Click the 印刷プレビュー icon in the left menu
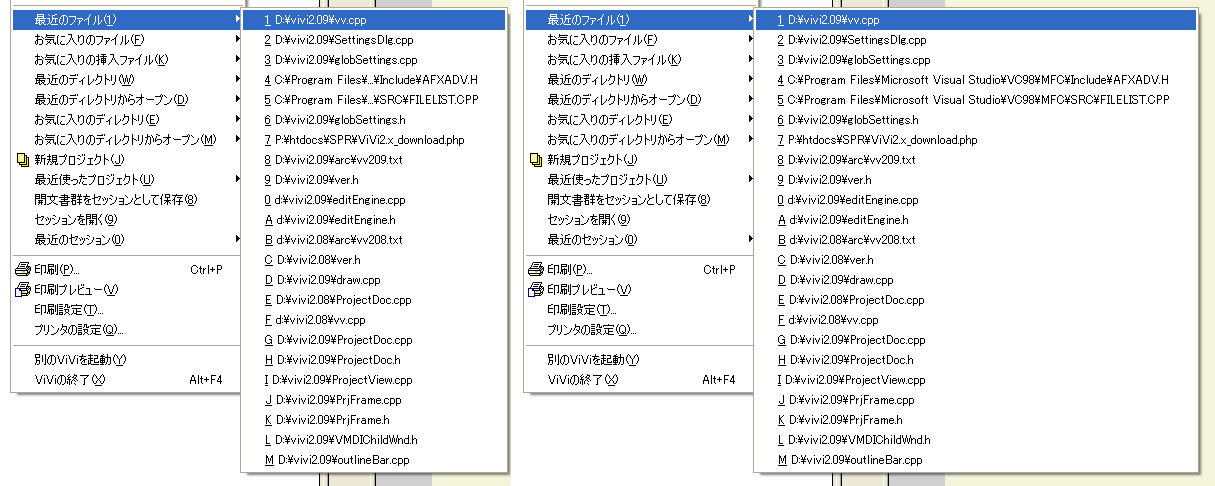This screenshot has height=486, width=1215. (24, 290)
